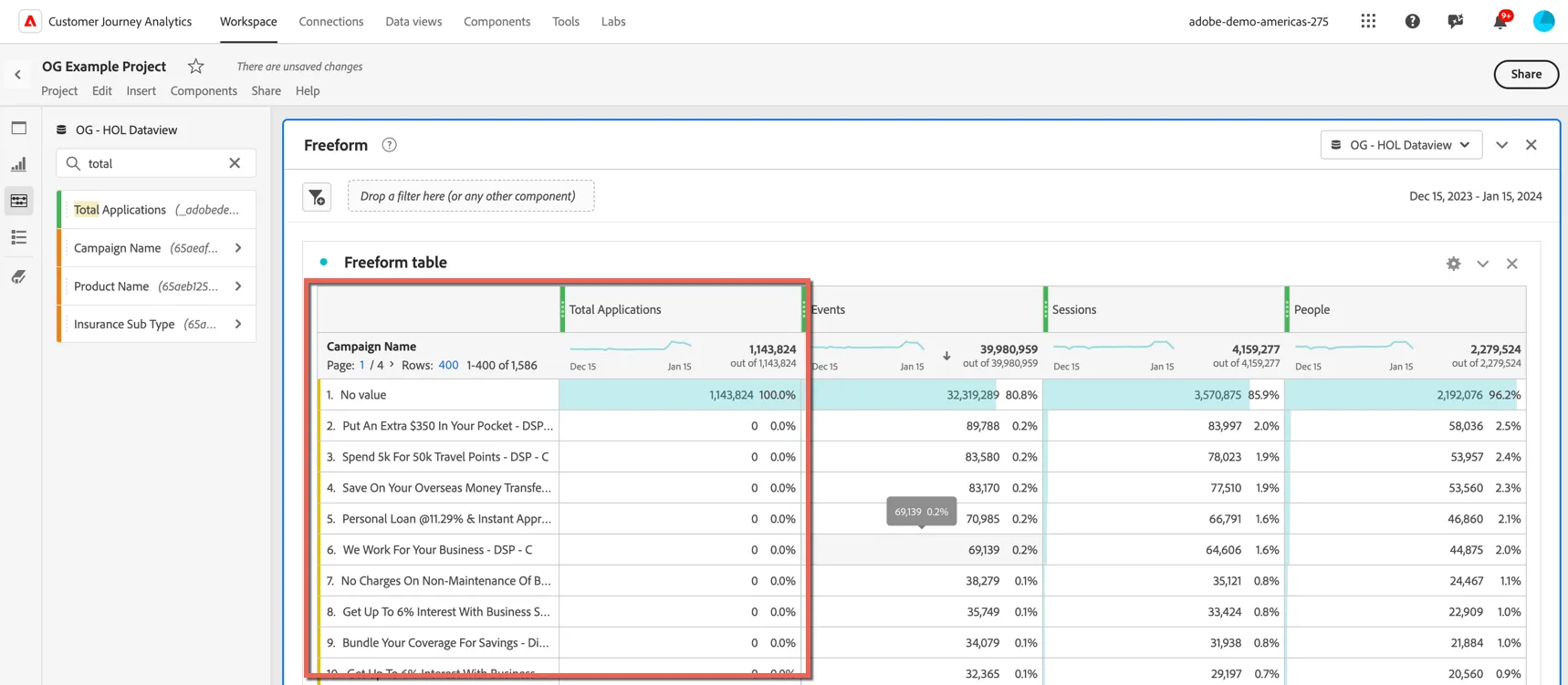
Task: Open the Project menu
Action: pos(59,90)
